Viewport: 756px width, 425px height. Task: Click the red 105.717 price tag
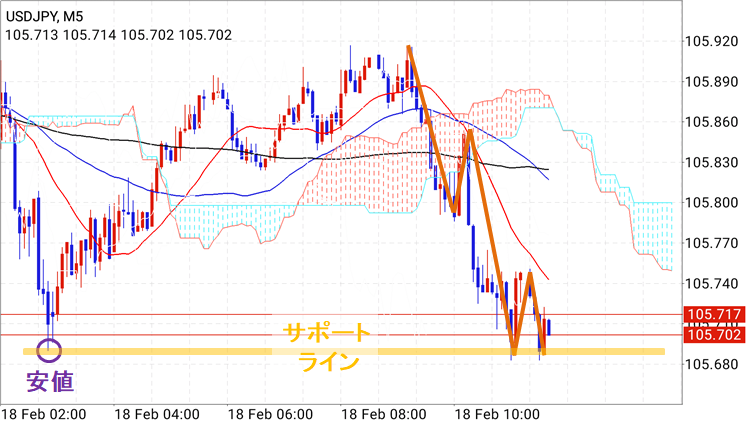pyautogui.click(x=714, y=315)
